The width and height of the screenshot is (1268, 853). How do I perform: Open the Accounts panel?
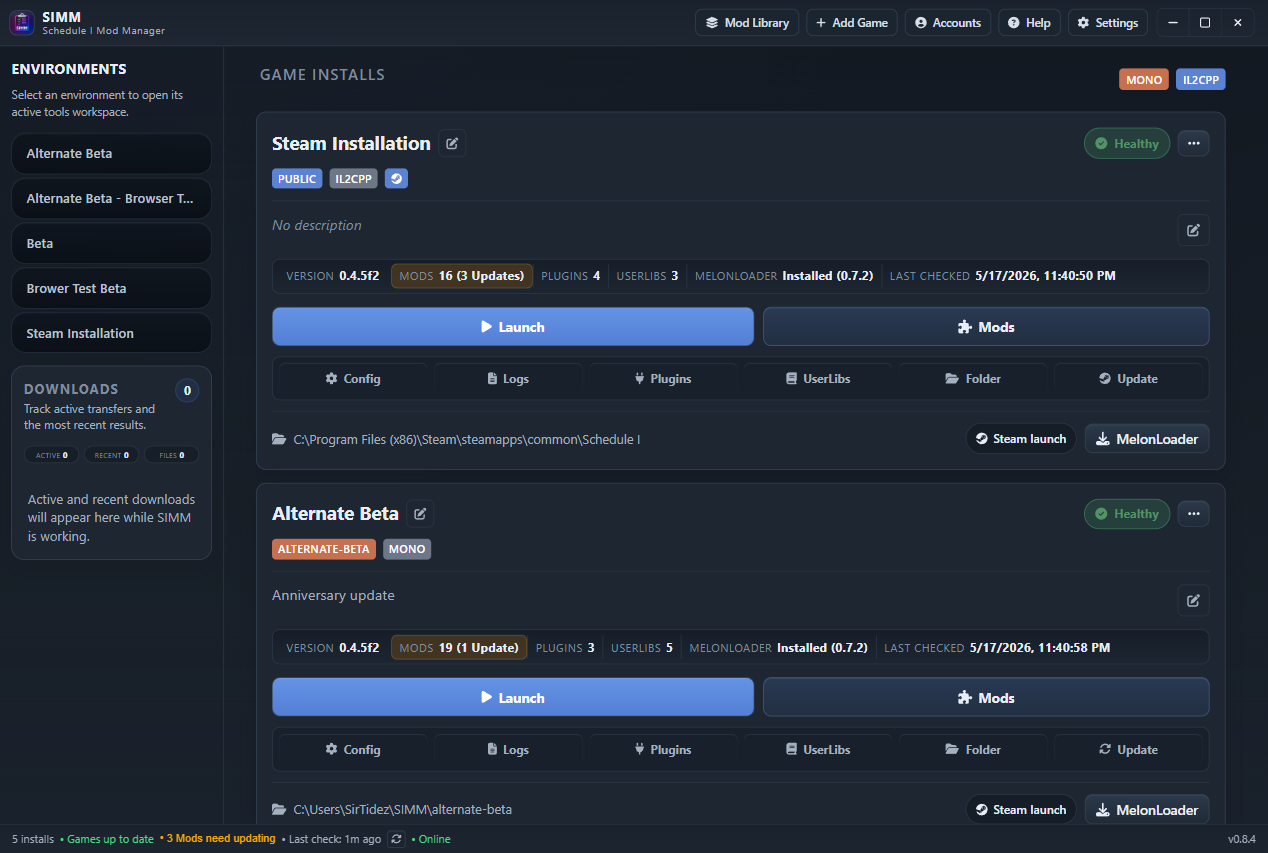948,23
